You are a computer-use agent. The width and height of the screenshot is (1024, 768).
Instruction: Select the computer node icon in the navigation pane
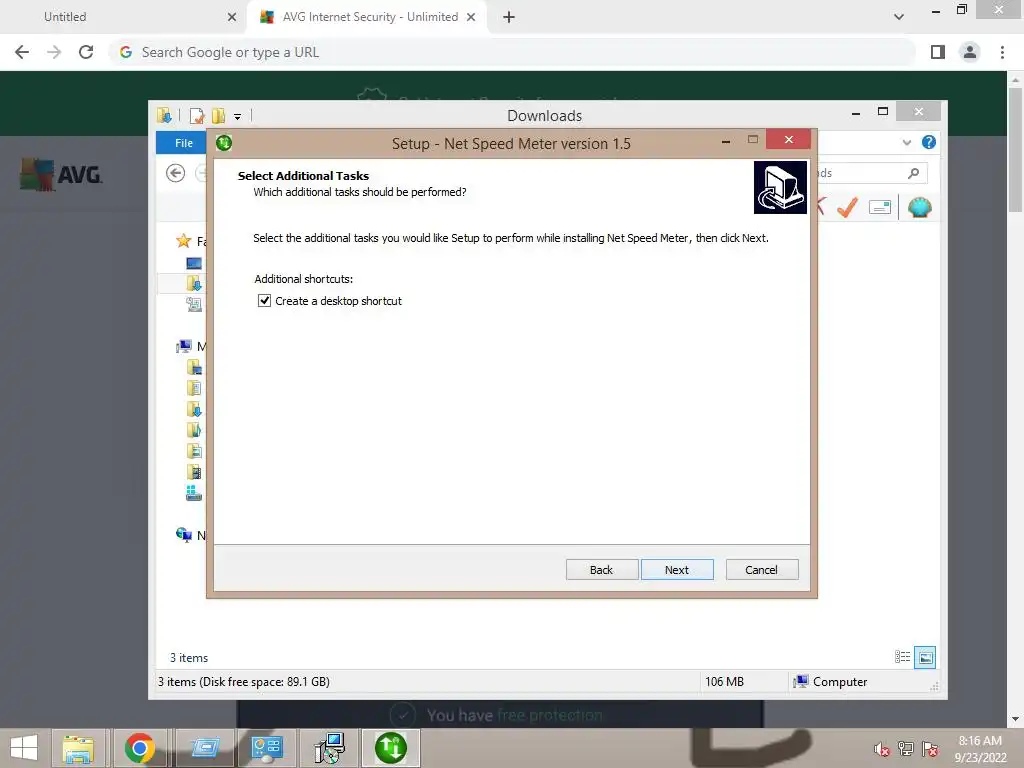[x=184, y=346]
